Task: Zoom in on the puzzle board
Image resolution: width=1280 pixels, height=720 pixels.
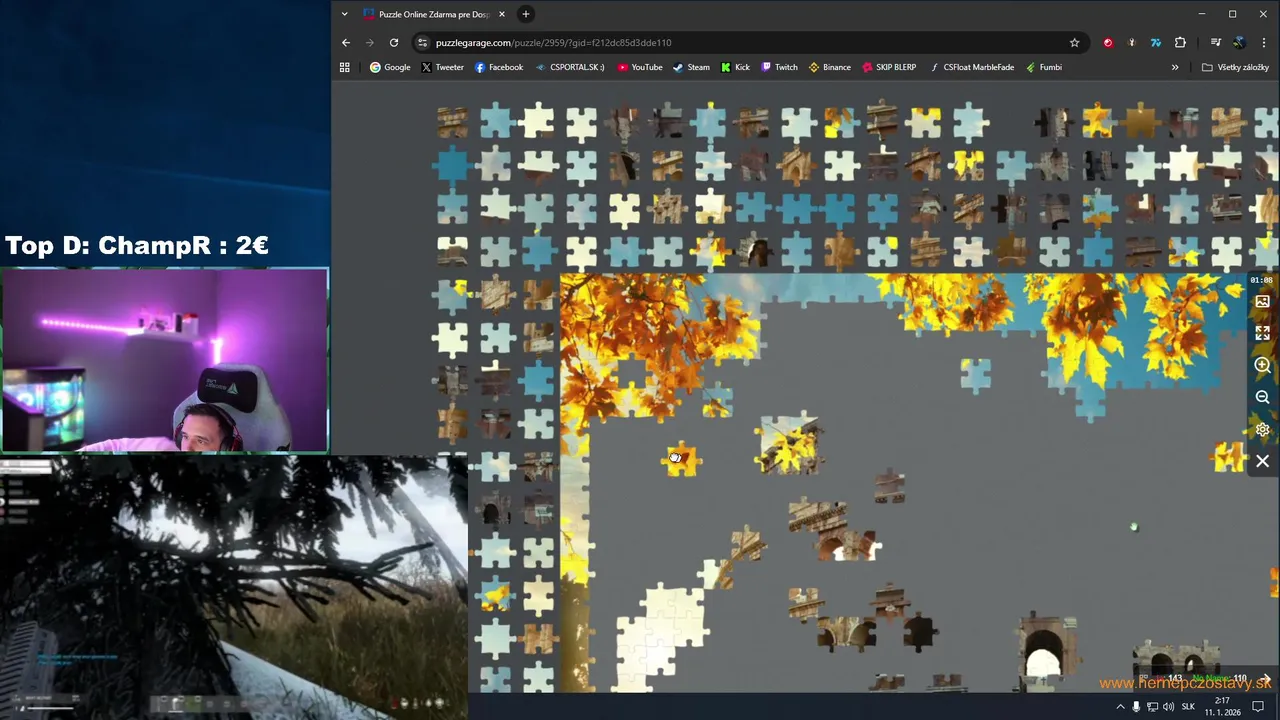Action: tap(1262, 366)
